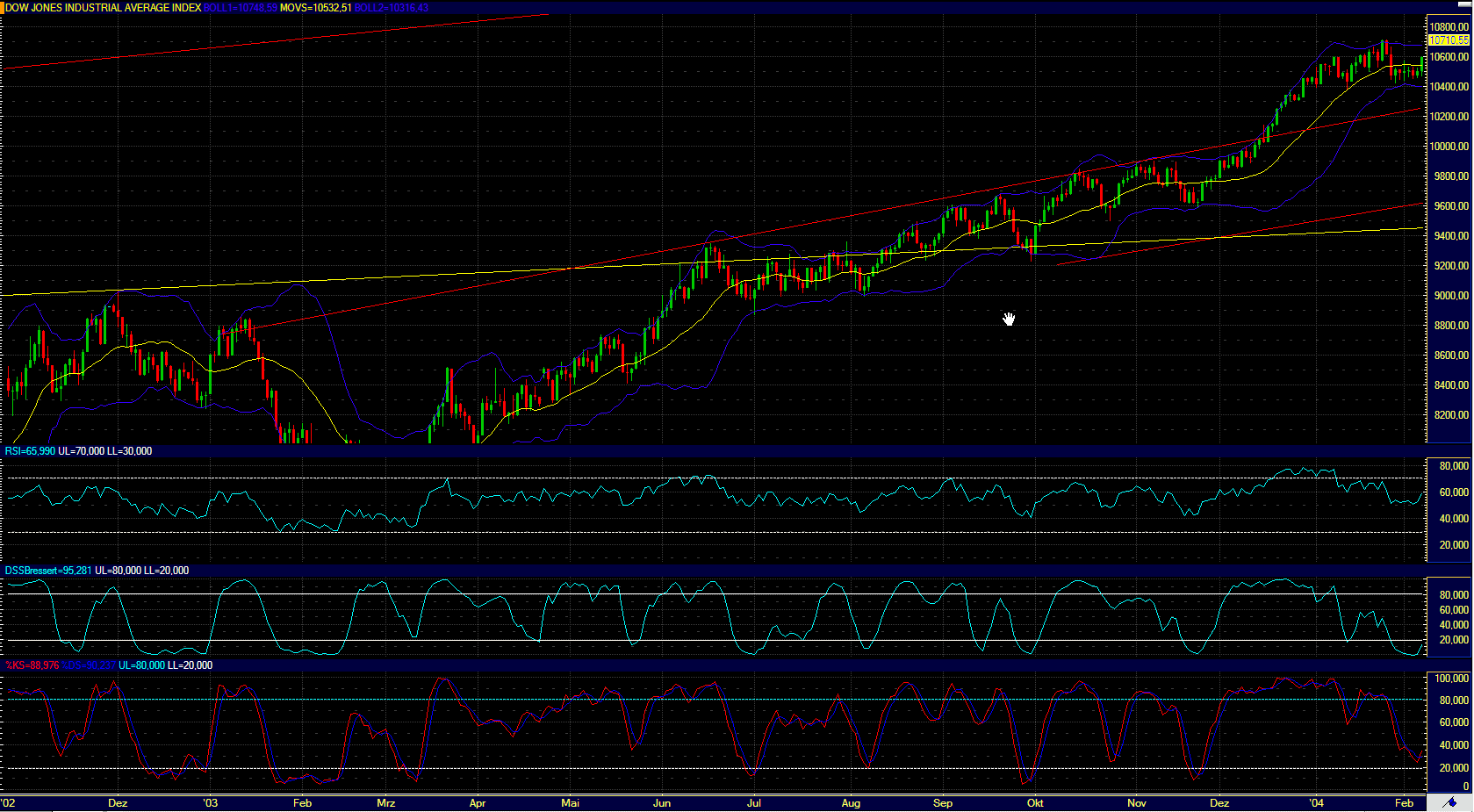The width and height of the screenshot is (1474, 812).
Task: Click the Mai label on time axis
Action: (x=570, y=803)
